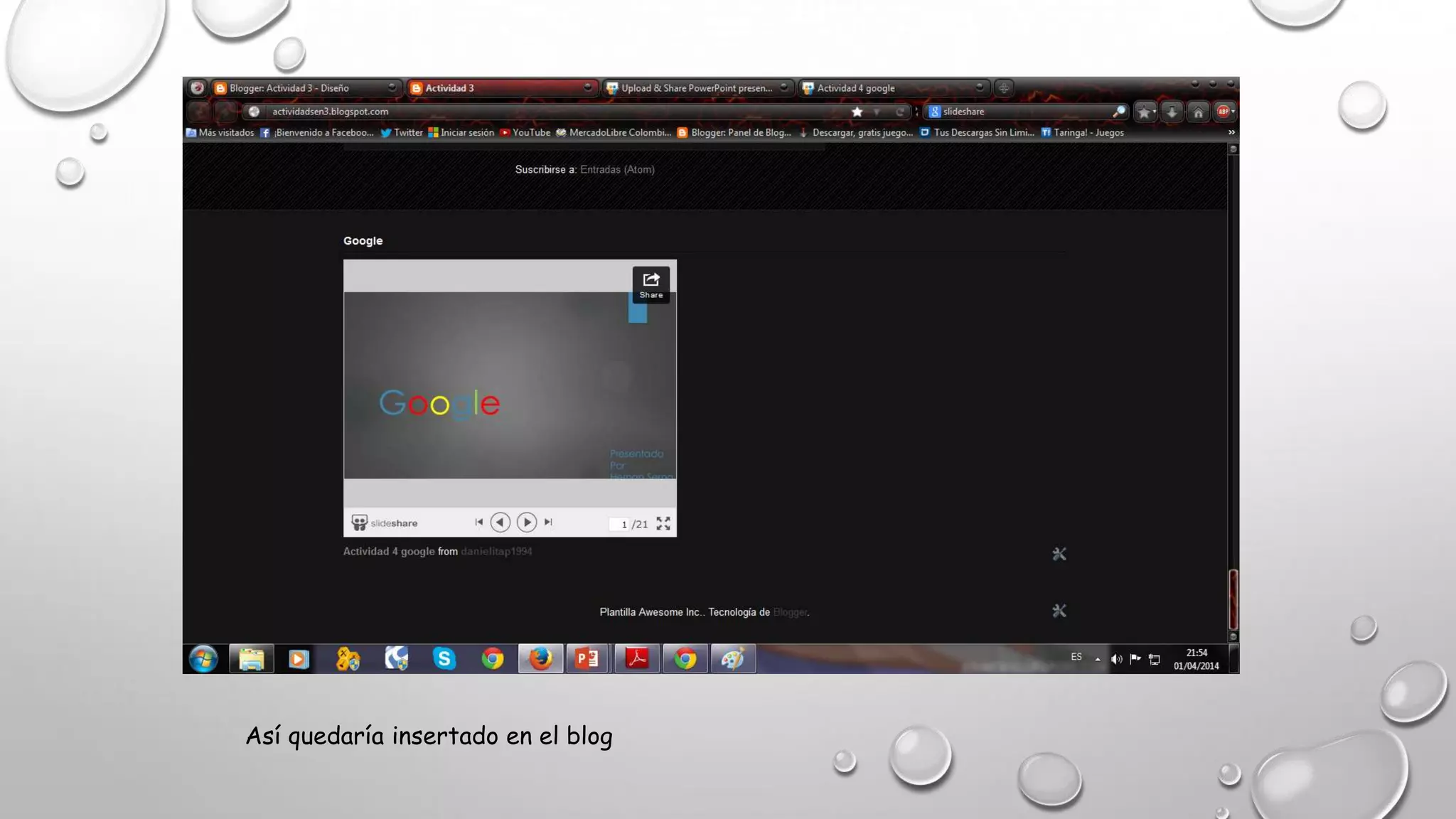Open the clock showing 21:54

[x=1197, y=659]
